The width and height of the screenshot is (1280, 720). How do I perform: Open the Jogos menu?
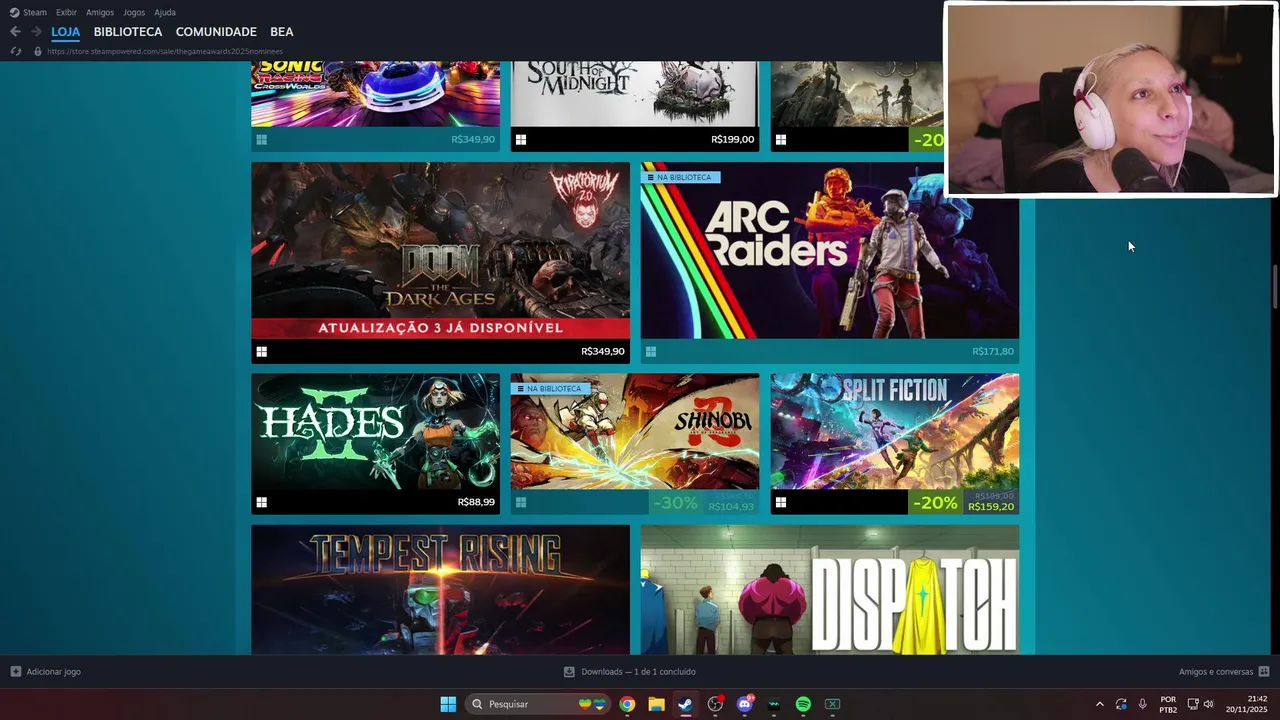134,12
